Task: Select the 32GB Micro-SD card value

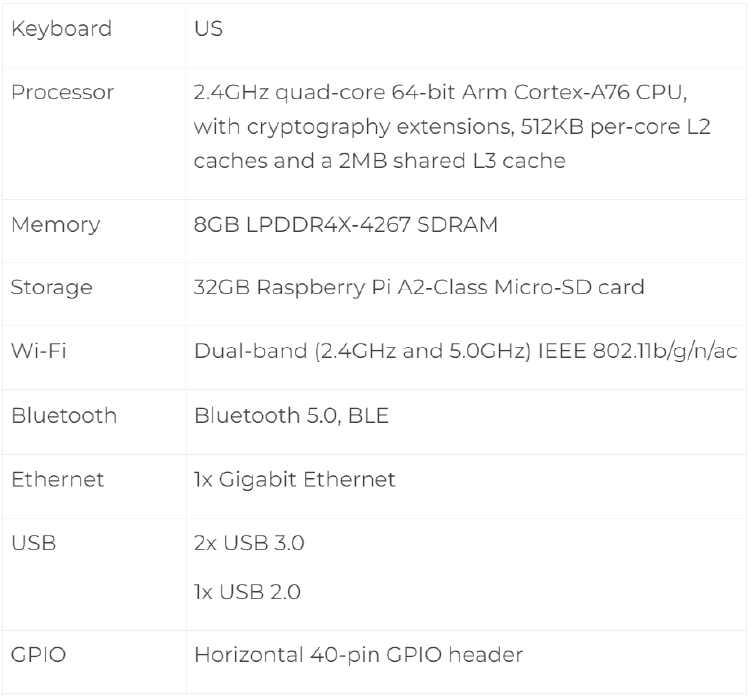Action: click(x=418, y=288)
